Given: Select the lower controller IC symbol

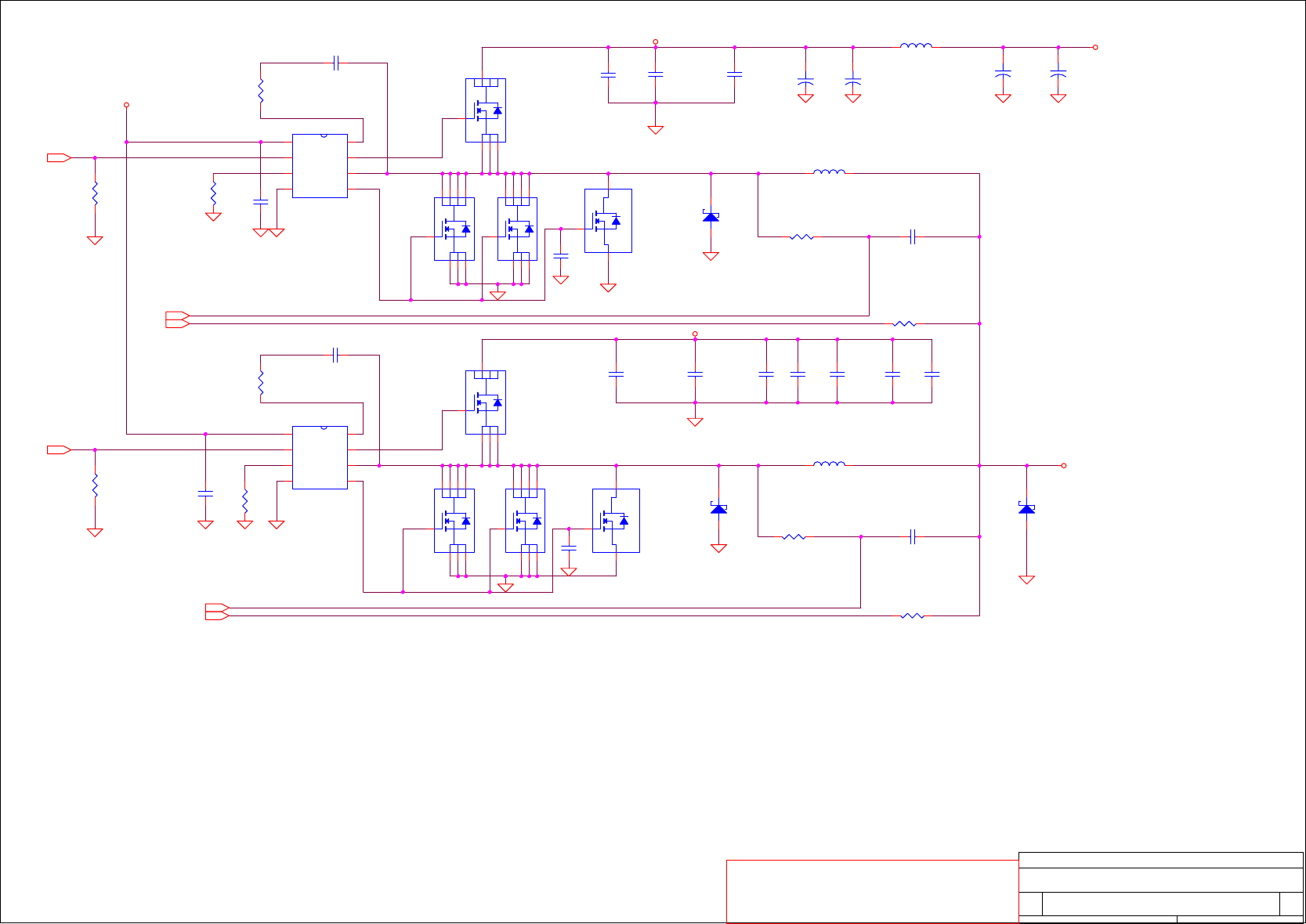Looking at the screenshot, I should click(x=320, y=458).
